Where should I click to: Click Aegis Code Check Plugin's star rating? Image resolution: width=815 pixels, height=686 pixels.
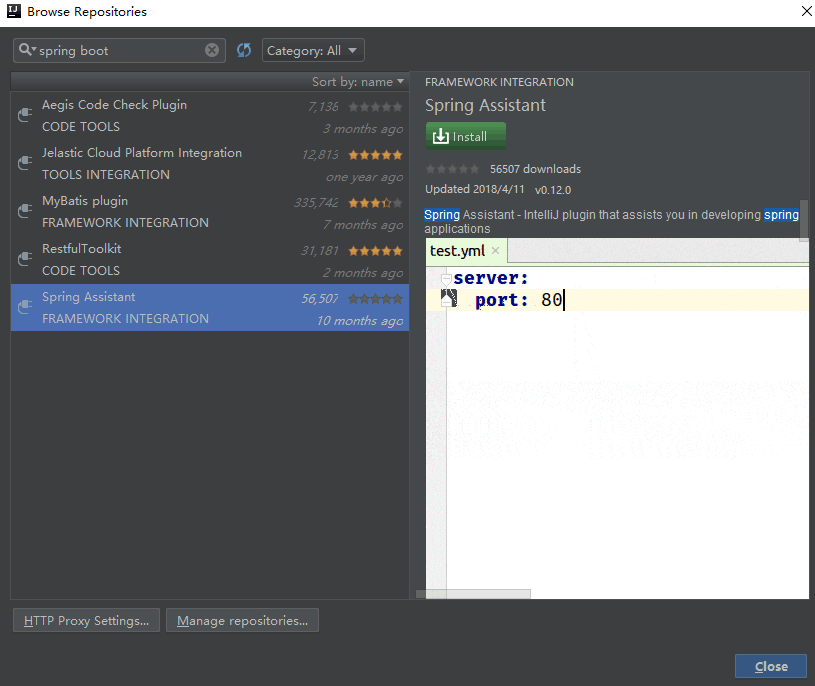click(x=375, y=107)
